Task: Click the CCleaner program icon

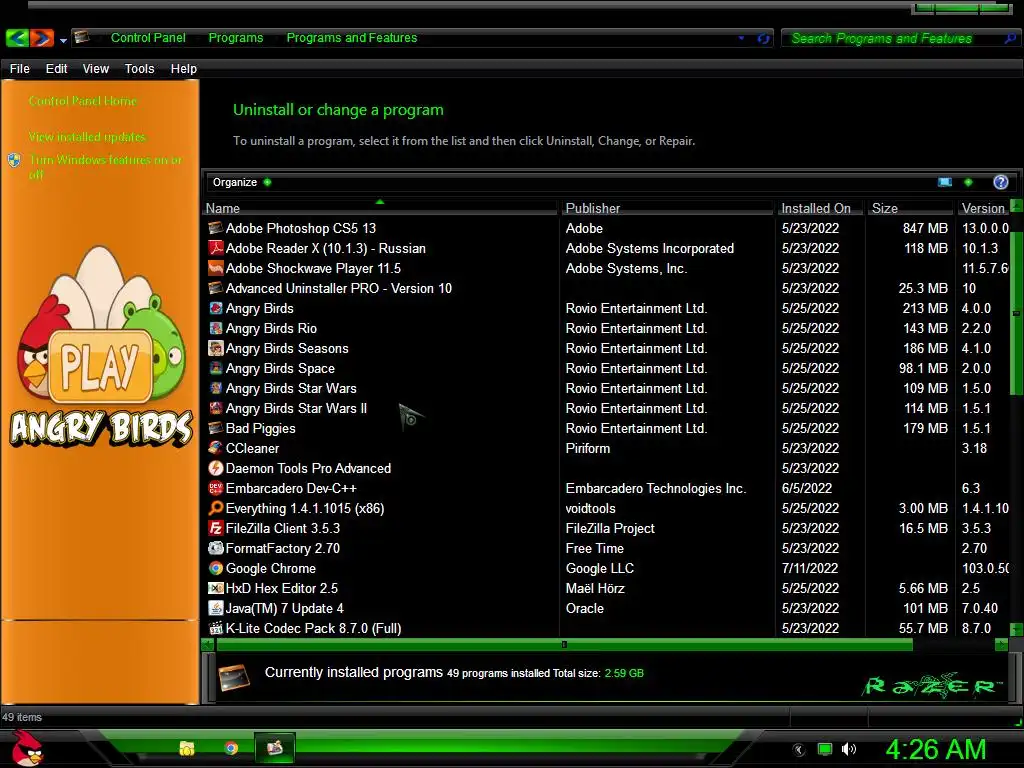Action: (216, 448)
